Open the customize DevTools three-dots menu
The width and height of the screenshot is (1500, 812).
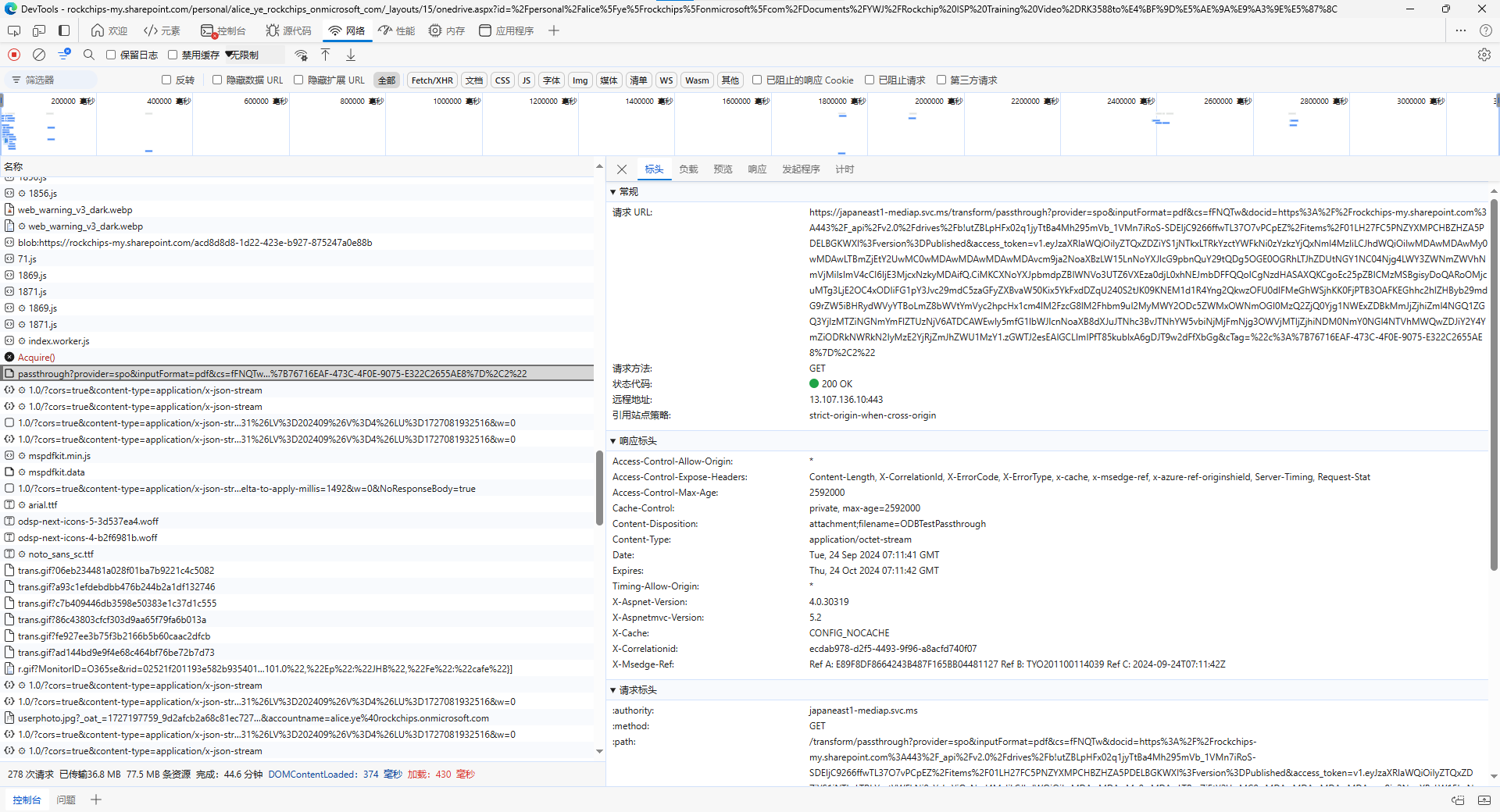(x=1461, y=30)
